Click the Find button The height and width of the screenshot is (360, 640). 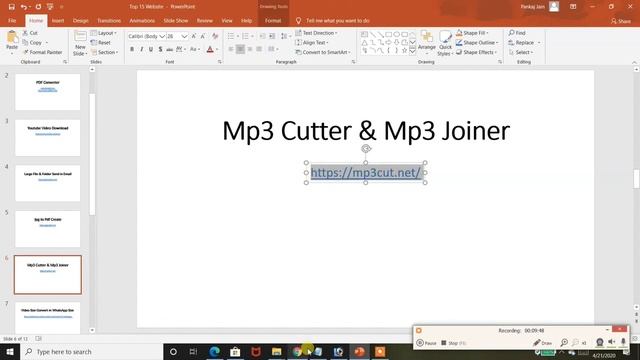point(517,33)
